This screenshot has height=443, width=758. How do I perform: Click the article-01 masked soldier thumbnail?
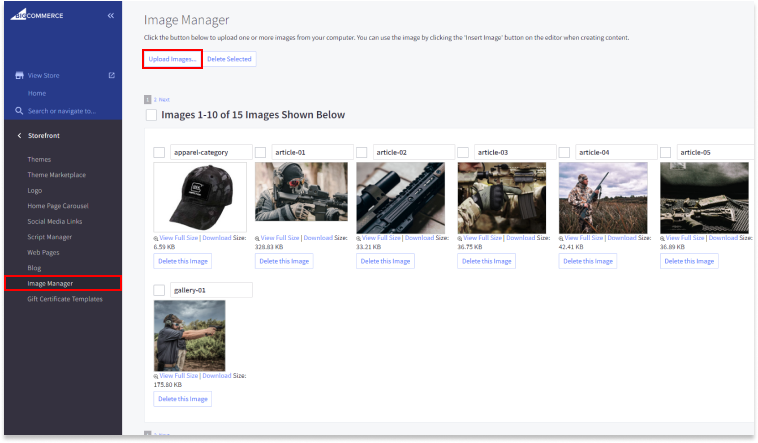[x=301, y=192]
